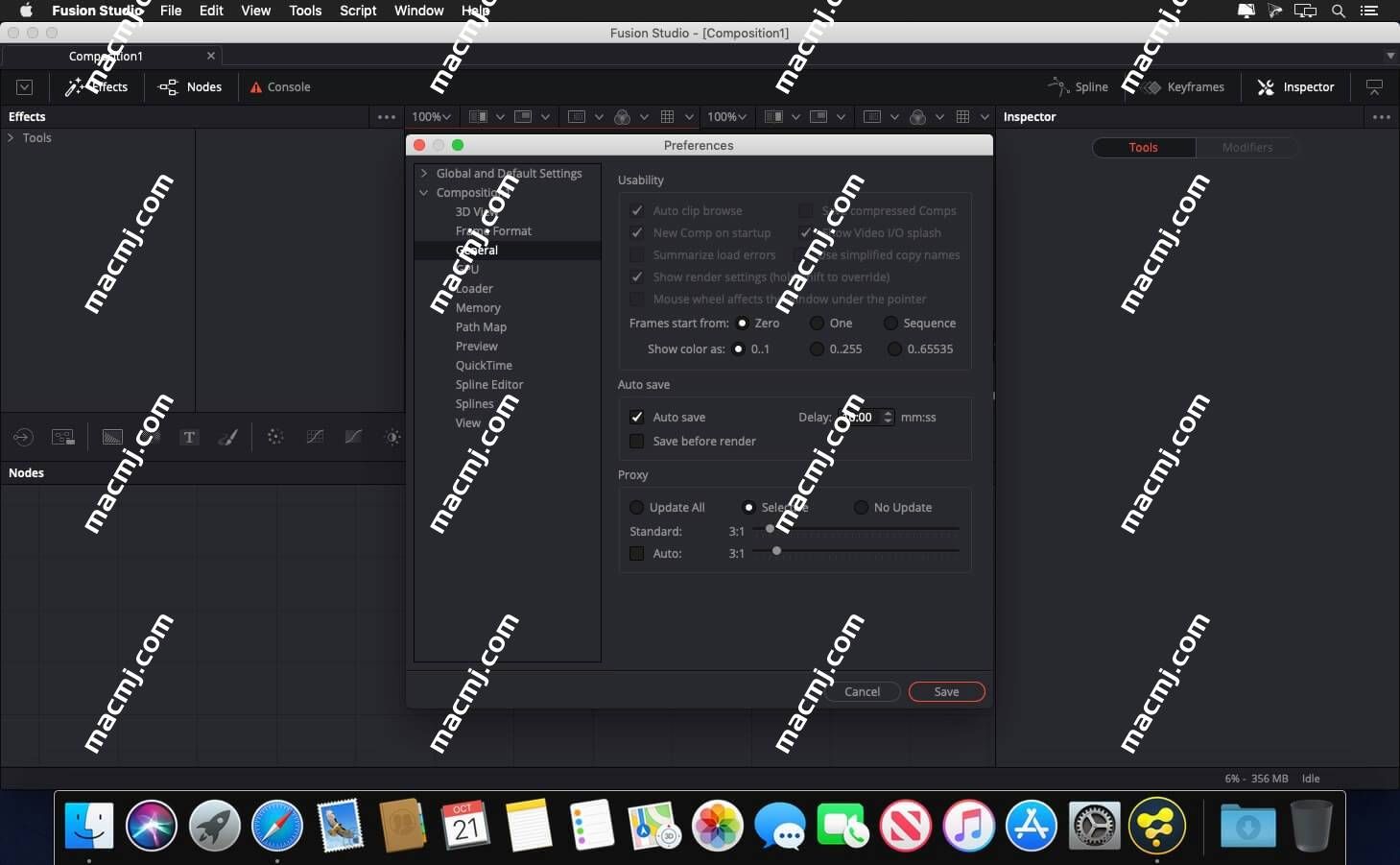Open the File menu
This screenshot has width=1400, height=865.
click(171, 11)
